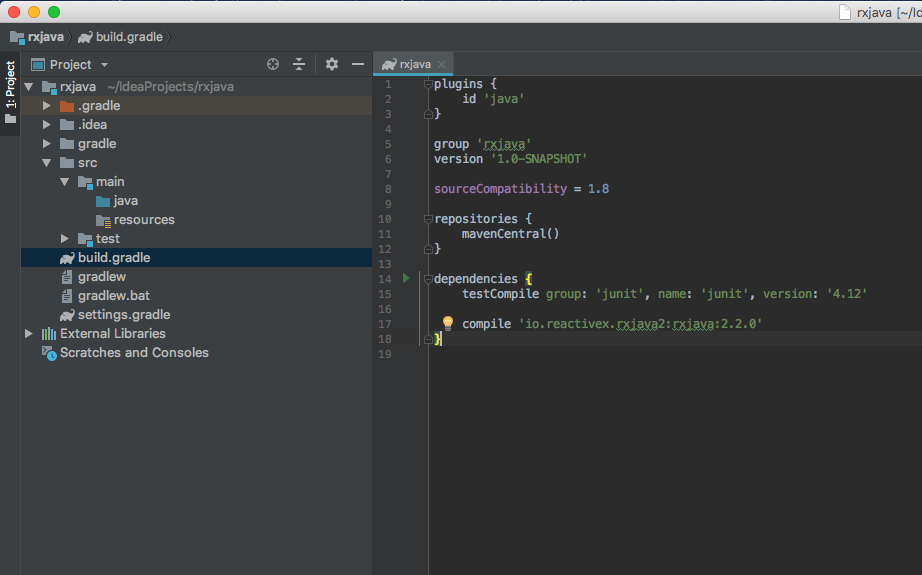922x575 pixels.
Task: Click the 'io.reactivex.rxjava2:rxjava:2.2.0' string
Action: tap(640, 323)
